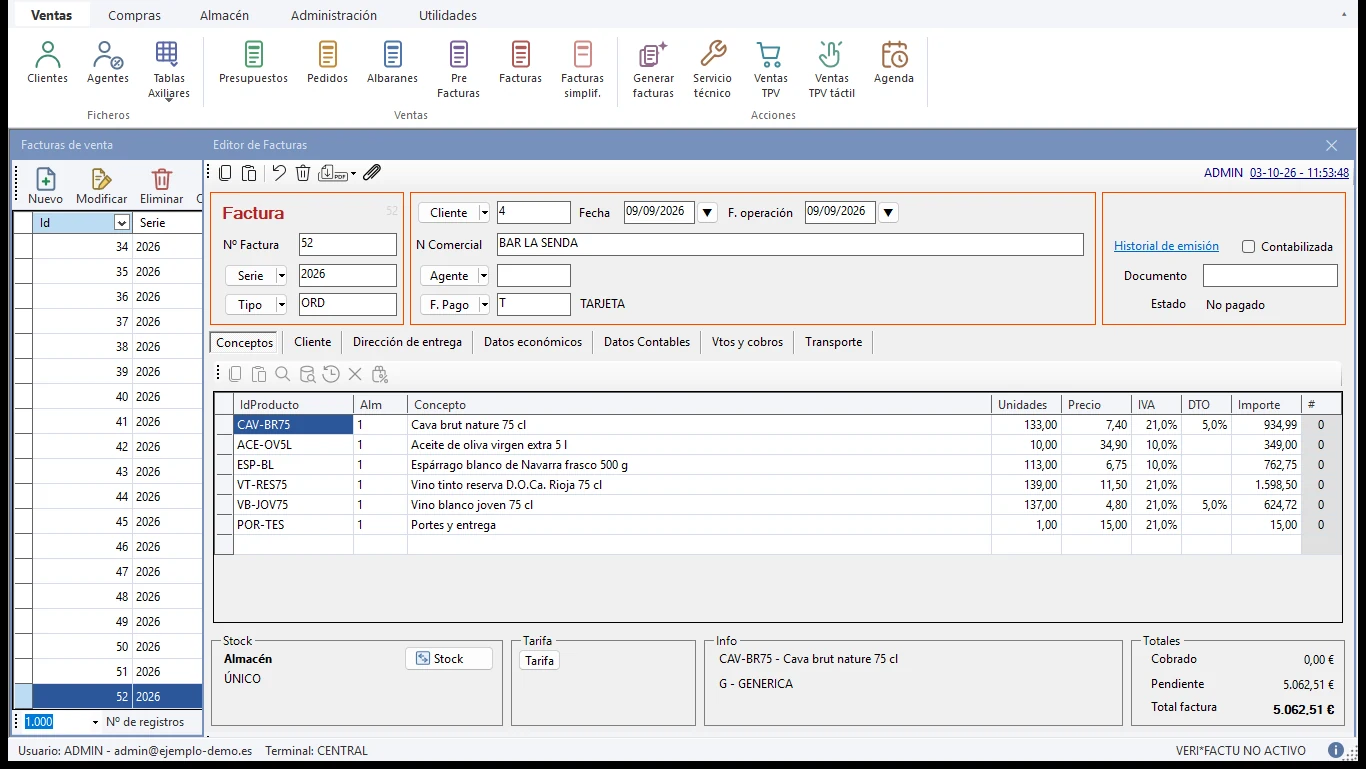Switch to the Compras ribbon tab
The height and width of the screenshot is (769, 1366).
pyautogui.click(x=134, y=15)
